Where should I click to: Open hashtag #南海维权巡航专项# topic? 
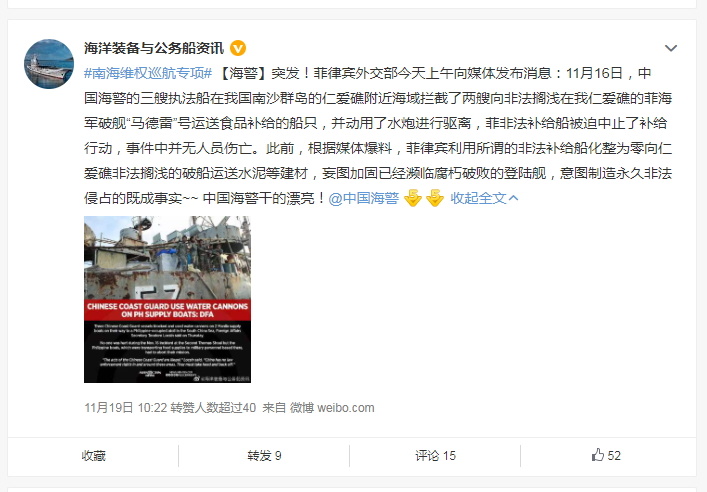point(148,73)
